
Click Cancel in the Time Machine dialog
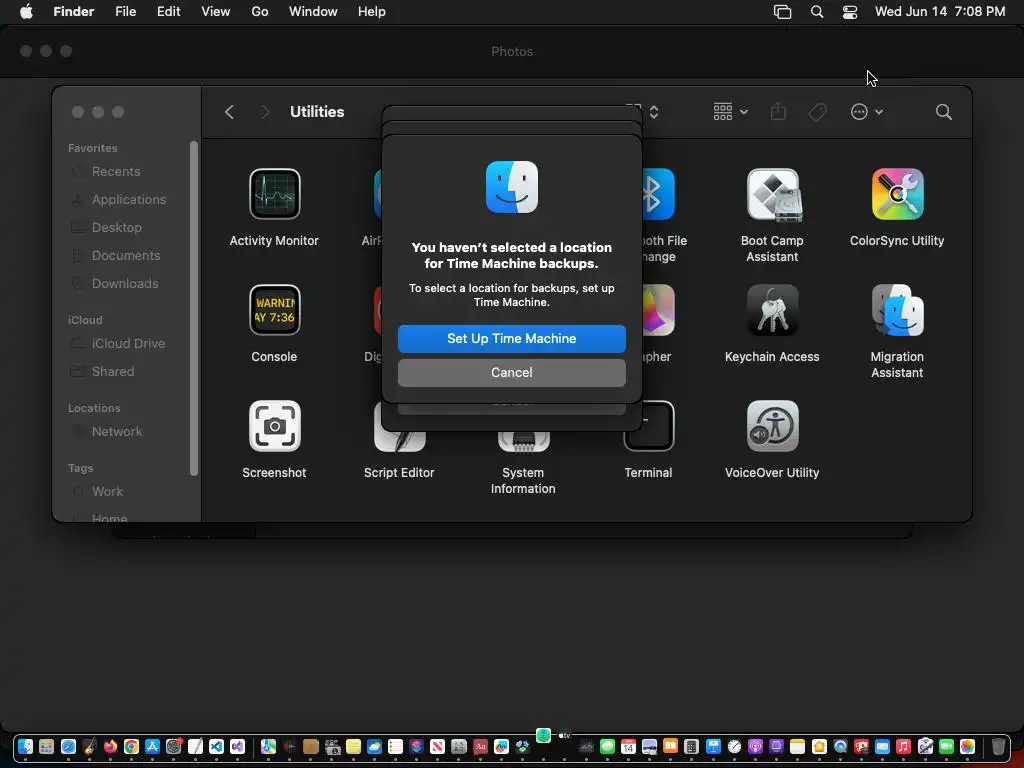point(511,372)
